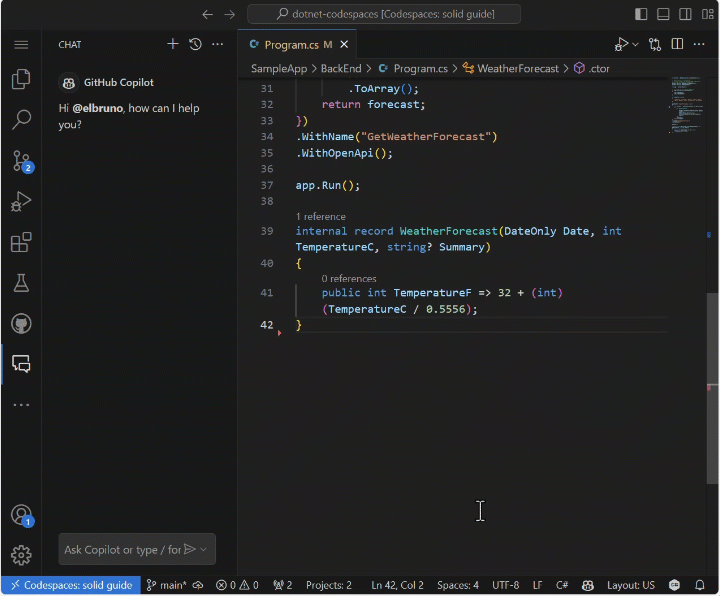This screenshot has height=596, width=720.
Task: Change keyboard Layout: US
Action: click(x=630, y=585)
